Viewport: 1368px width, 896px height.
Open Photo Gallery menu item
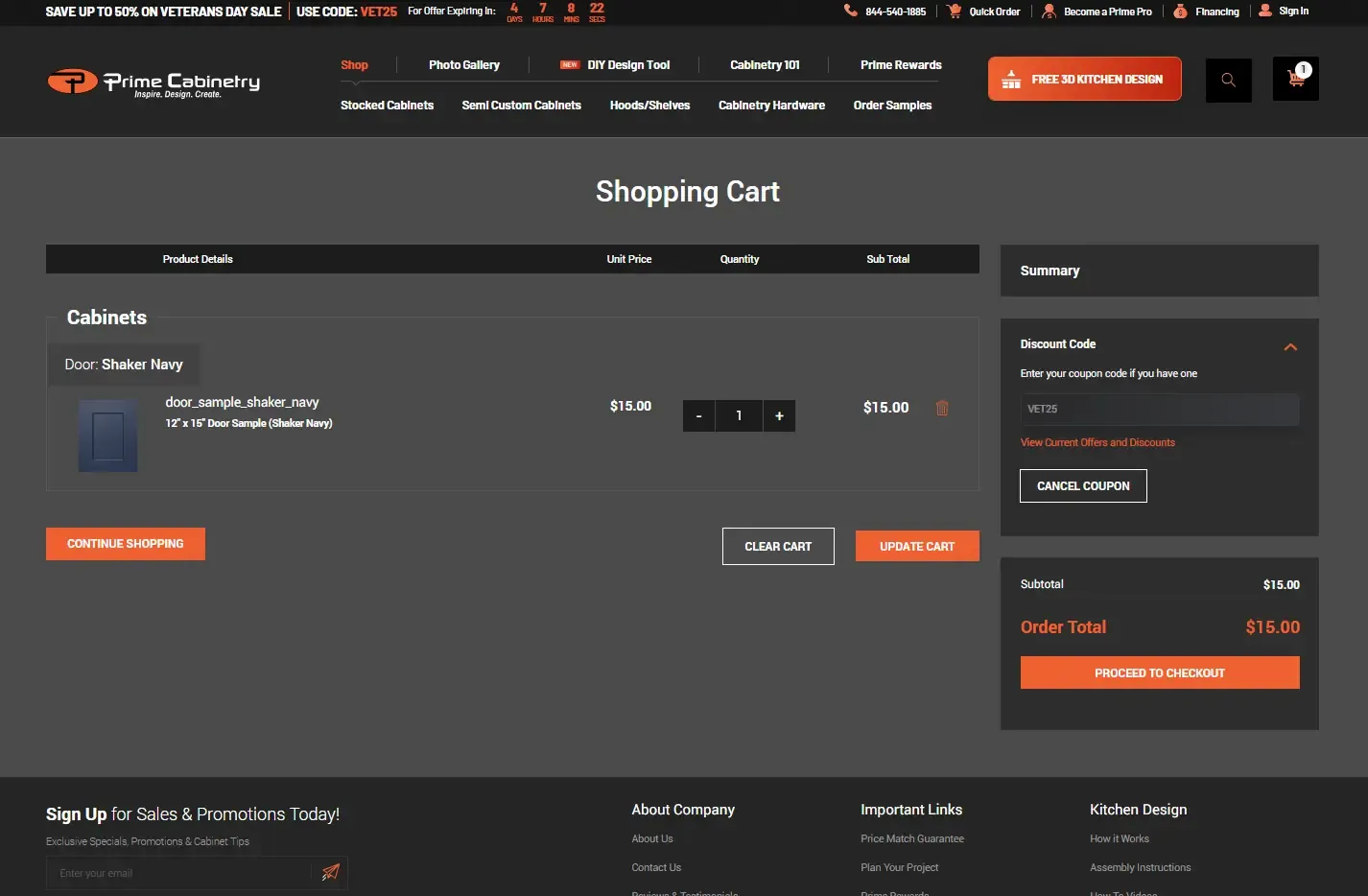pos(464,65)
